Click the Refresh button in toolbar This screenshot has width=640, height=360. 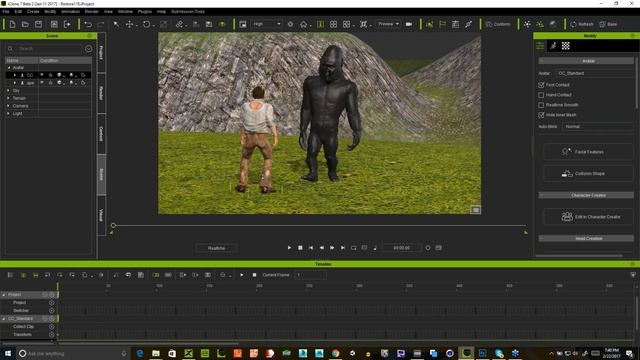(x=582, y=24)
